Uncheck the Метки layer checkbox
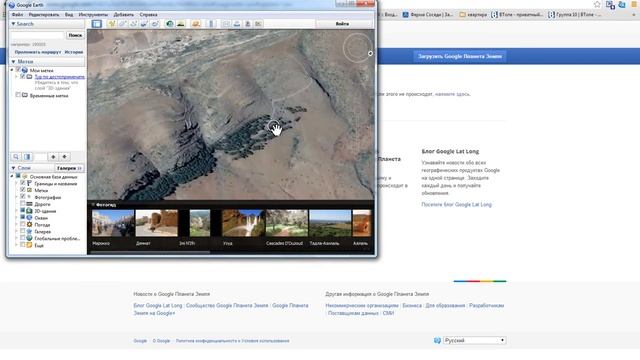Screen dimensions: 640x360 23,190
